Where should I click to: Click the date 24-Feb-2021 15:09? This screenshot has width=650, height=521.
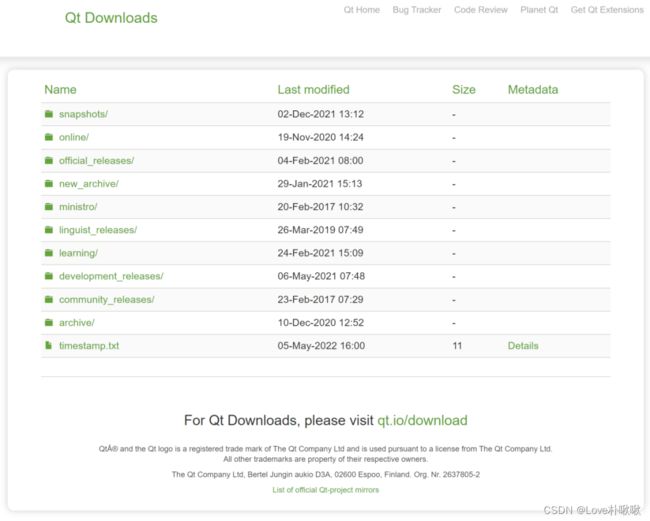point(320,253)
